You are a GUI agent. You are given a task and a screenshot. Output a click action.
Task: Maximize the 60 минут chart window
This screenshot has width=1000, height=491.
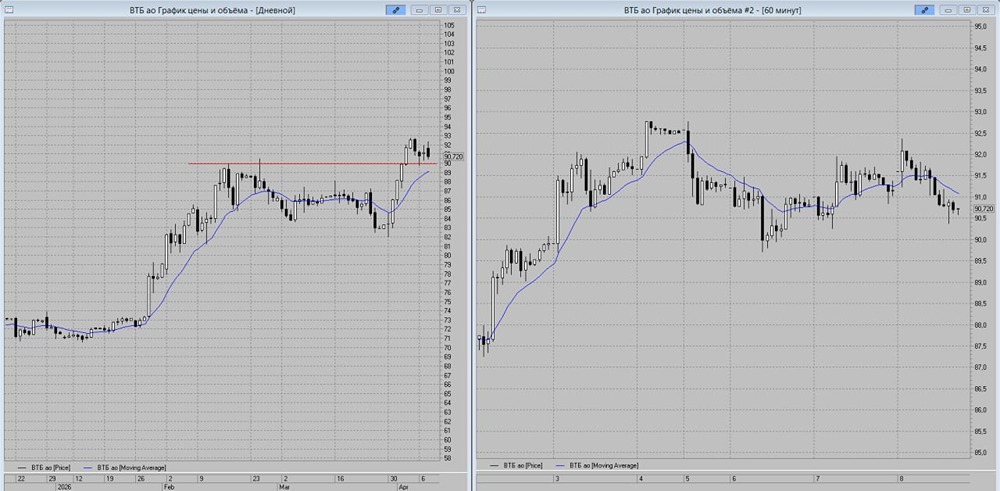[x=967, y=10]
